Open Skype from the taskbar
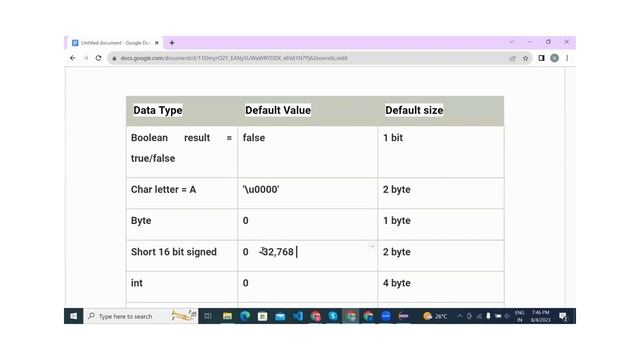Viewport: 640px width, 360px height. (333, 316)
